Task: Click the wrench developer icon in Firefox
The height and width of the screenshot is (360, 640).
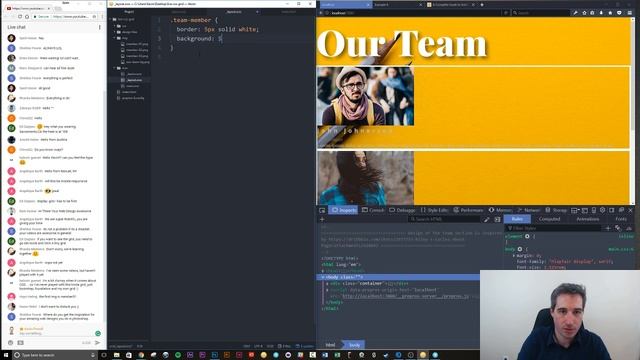Action: tap(575, 13)
